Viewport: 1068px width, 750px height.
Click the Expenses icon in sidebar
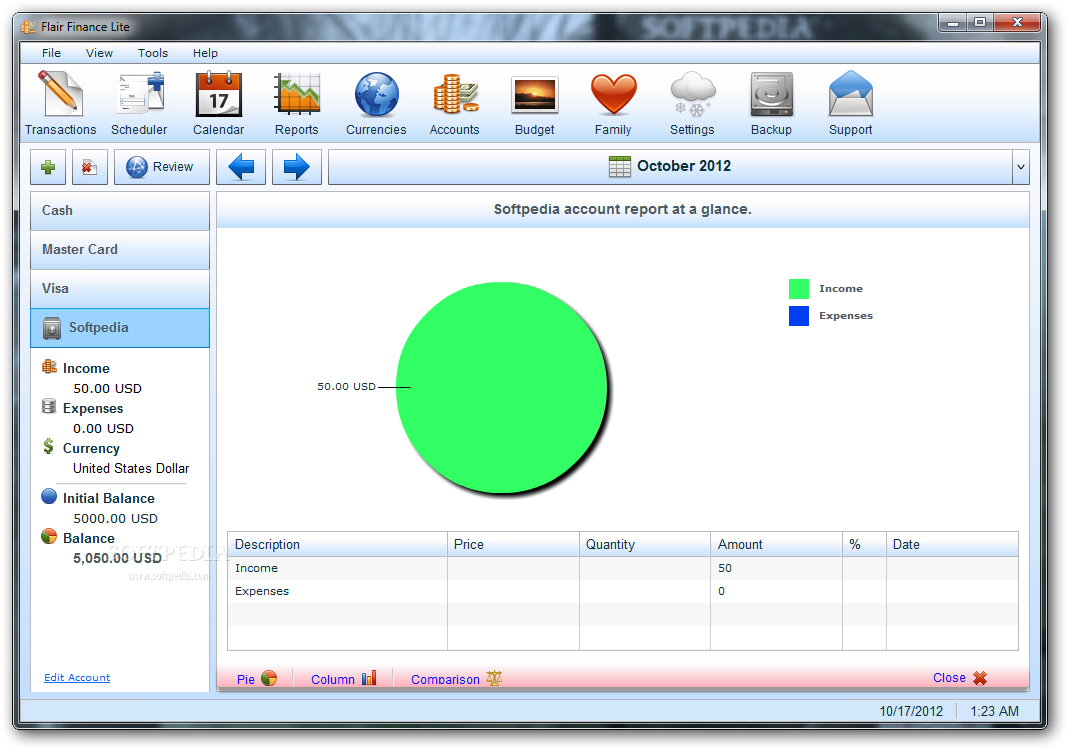[49, 407]
